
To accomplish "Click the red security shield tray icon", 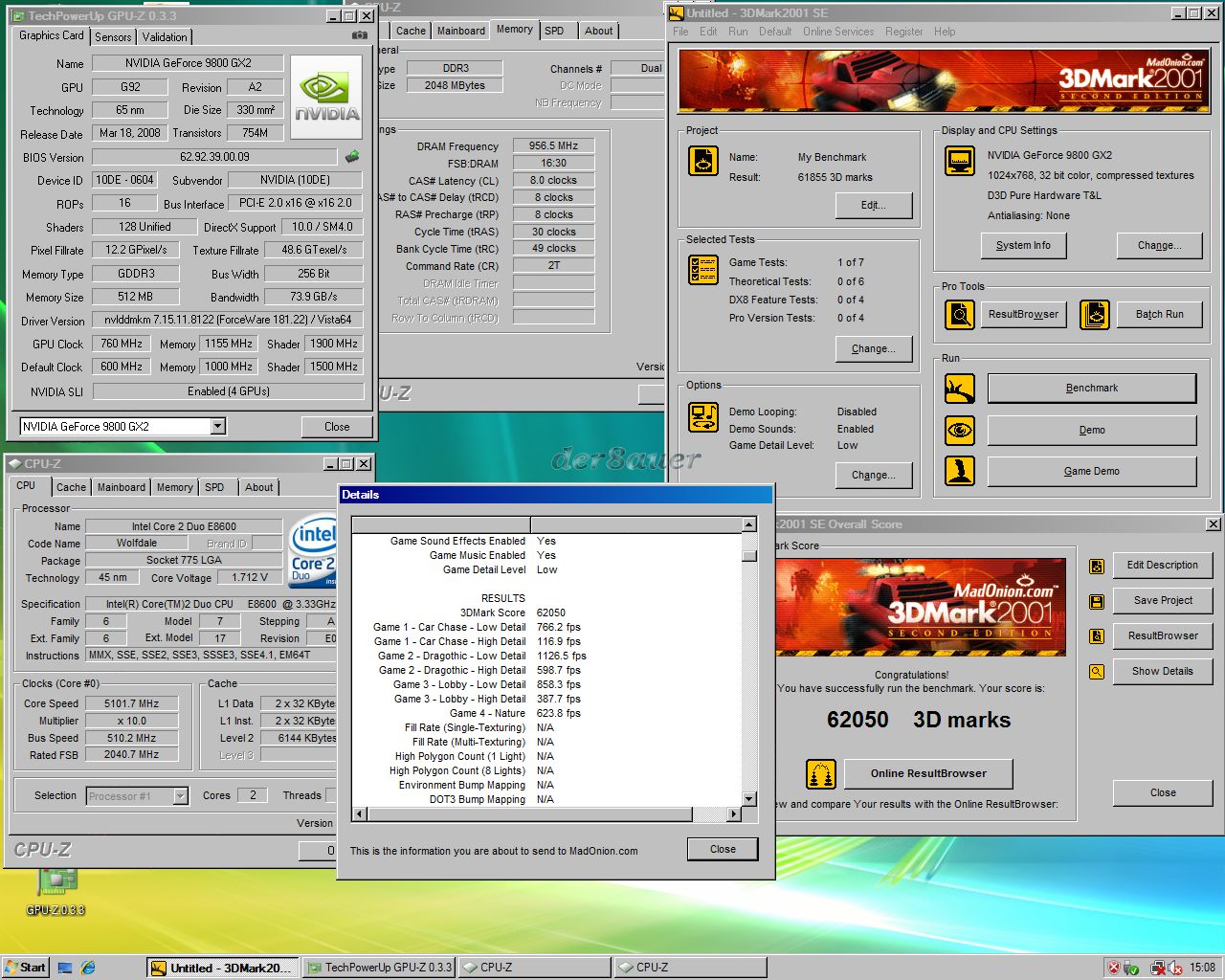I will [1114, 968].
